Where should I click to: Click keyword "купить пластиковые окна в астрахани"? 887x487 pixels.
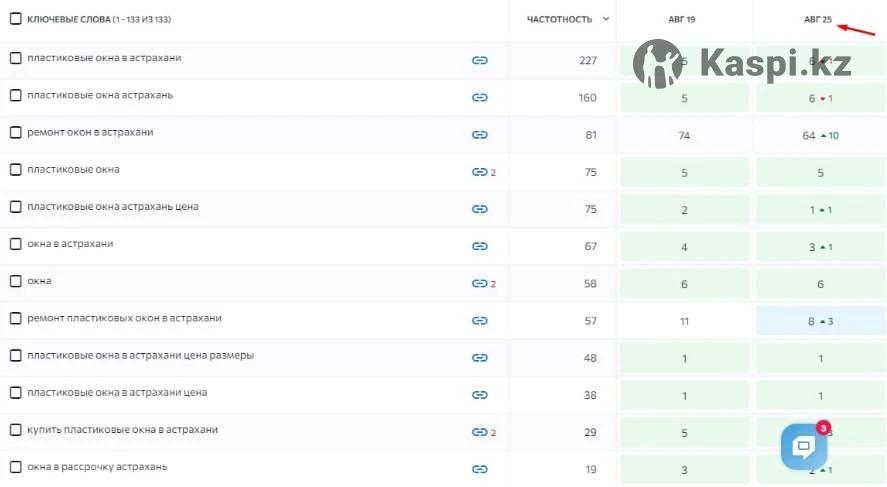pyautogui.click(x=122, y=430)
